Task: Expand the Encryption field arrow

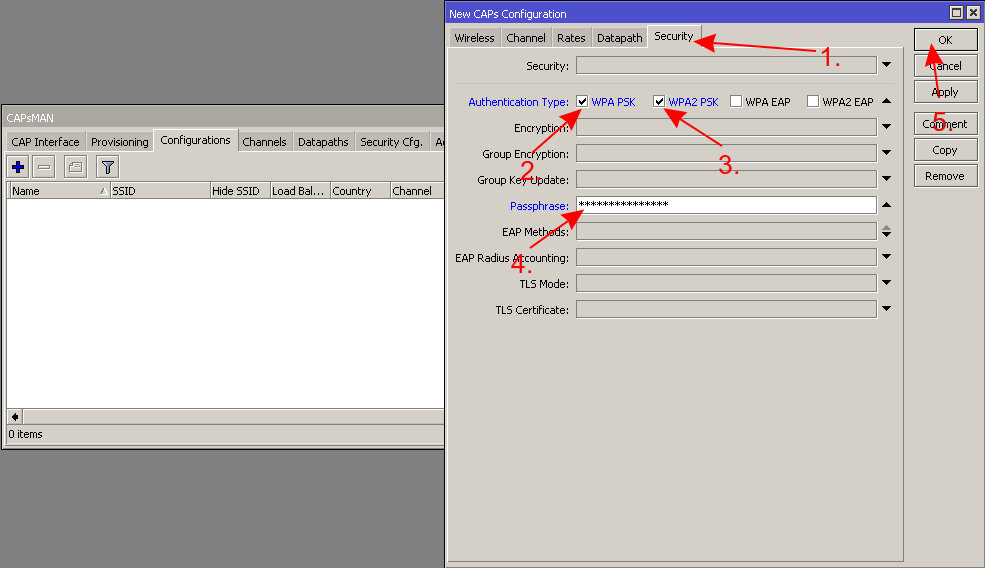Action: pyautogui.click(x=886, y=127)
